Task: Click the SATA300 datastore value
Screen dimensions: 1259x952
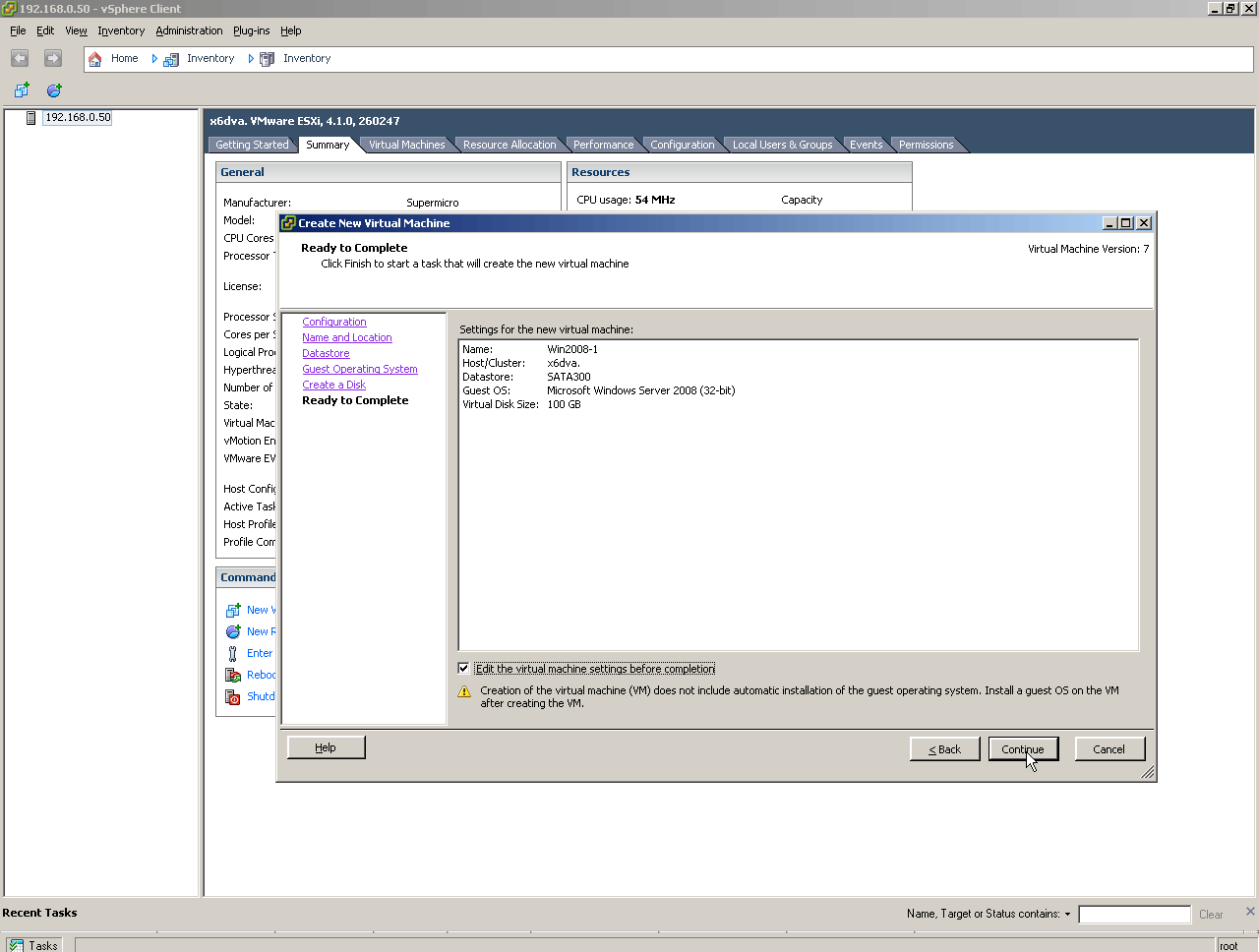Action: (x=569, y=377)
